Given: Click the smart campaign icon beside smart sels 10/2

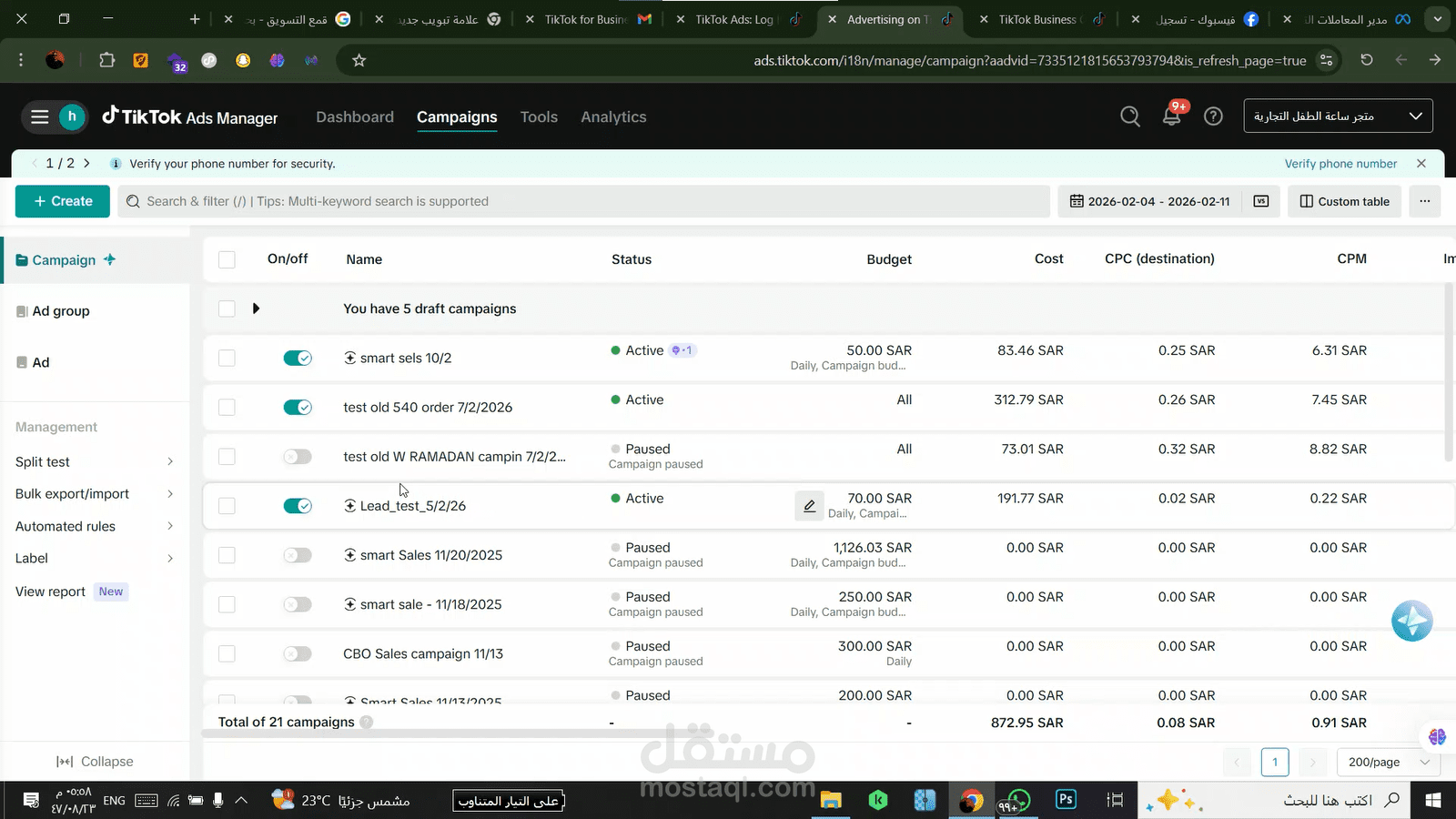Looking at the screenshot, I should point(349,359).
